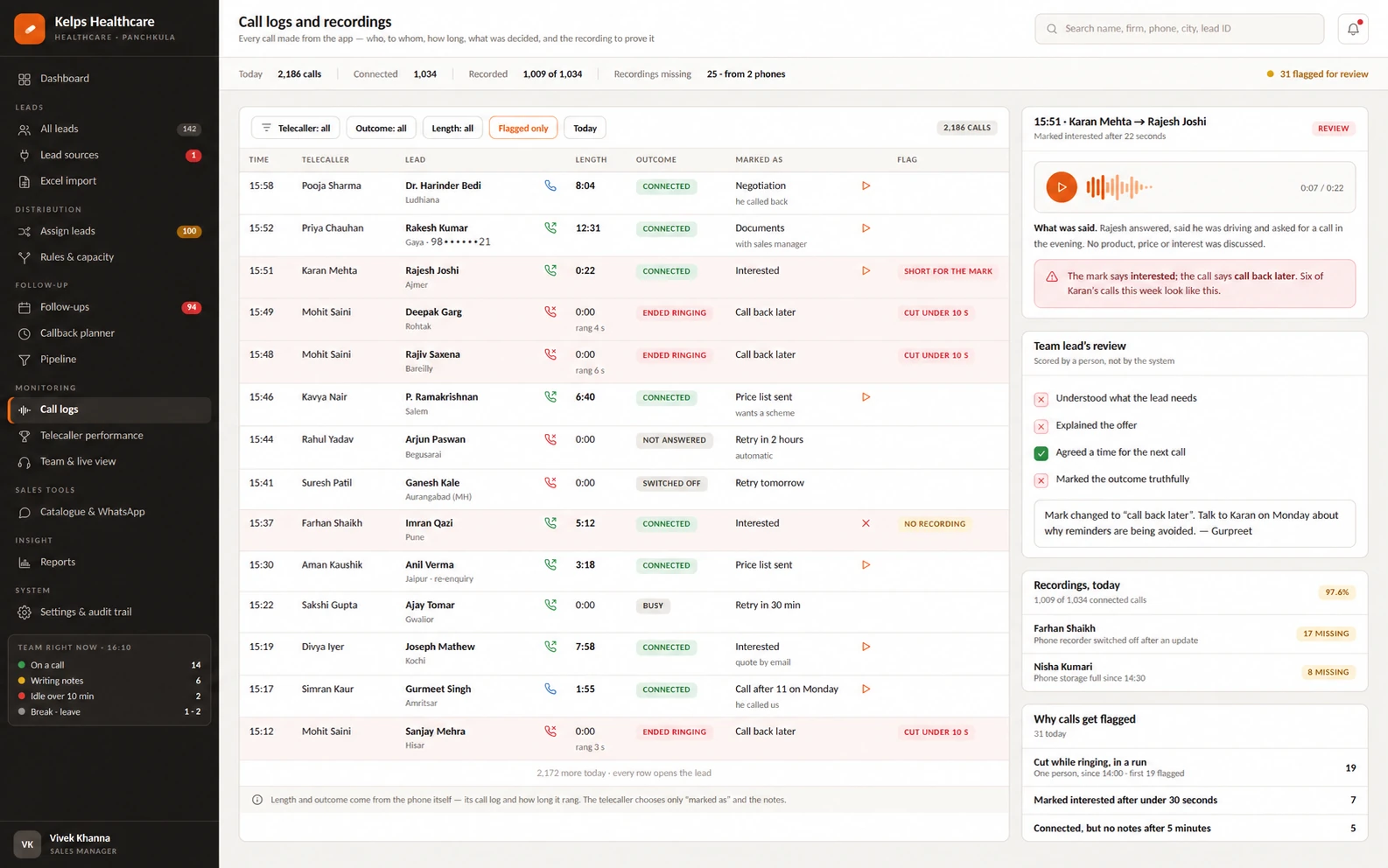Open Settings & audit trail

click(x=109, y=612)
